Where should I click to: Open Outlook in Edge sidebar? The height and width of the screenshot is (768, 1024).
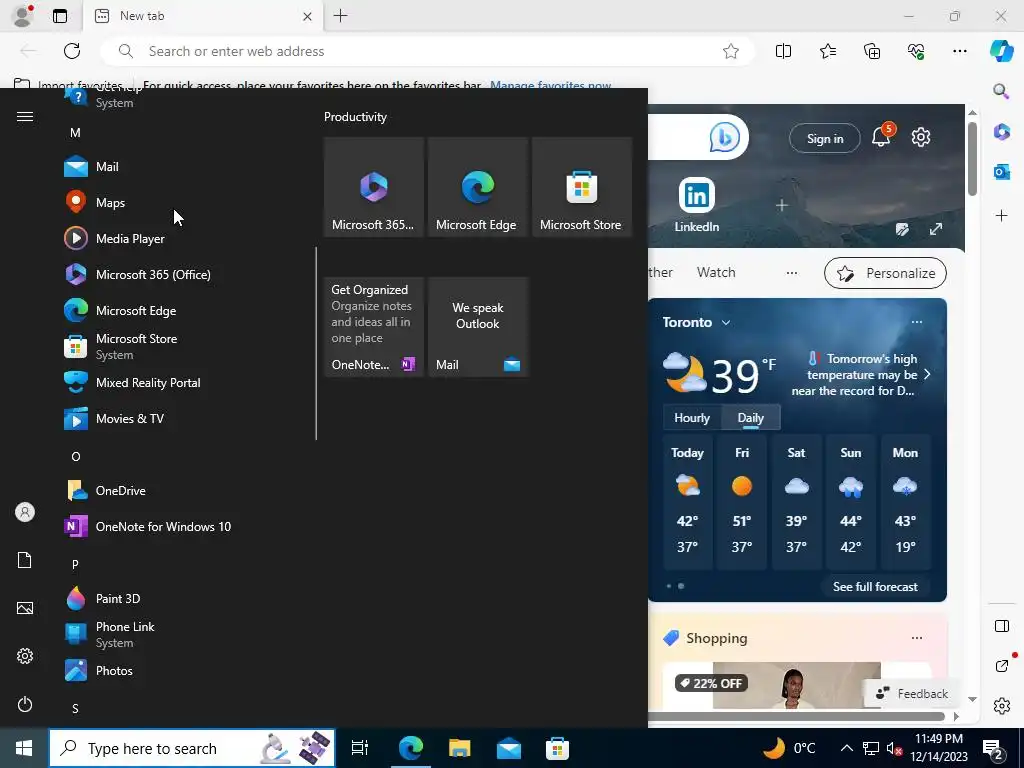1001,172
